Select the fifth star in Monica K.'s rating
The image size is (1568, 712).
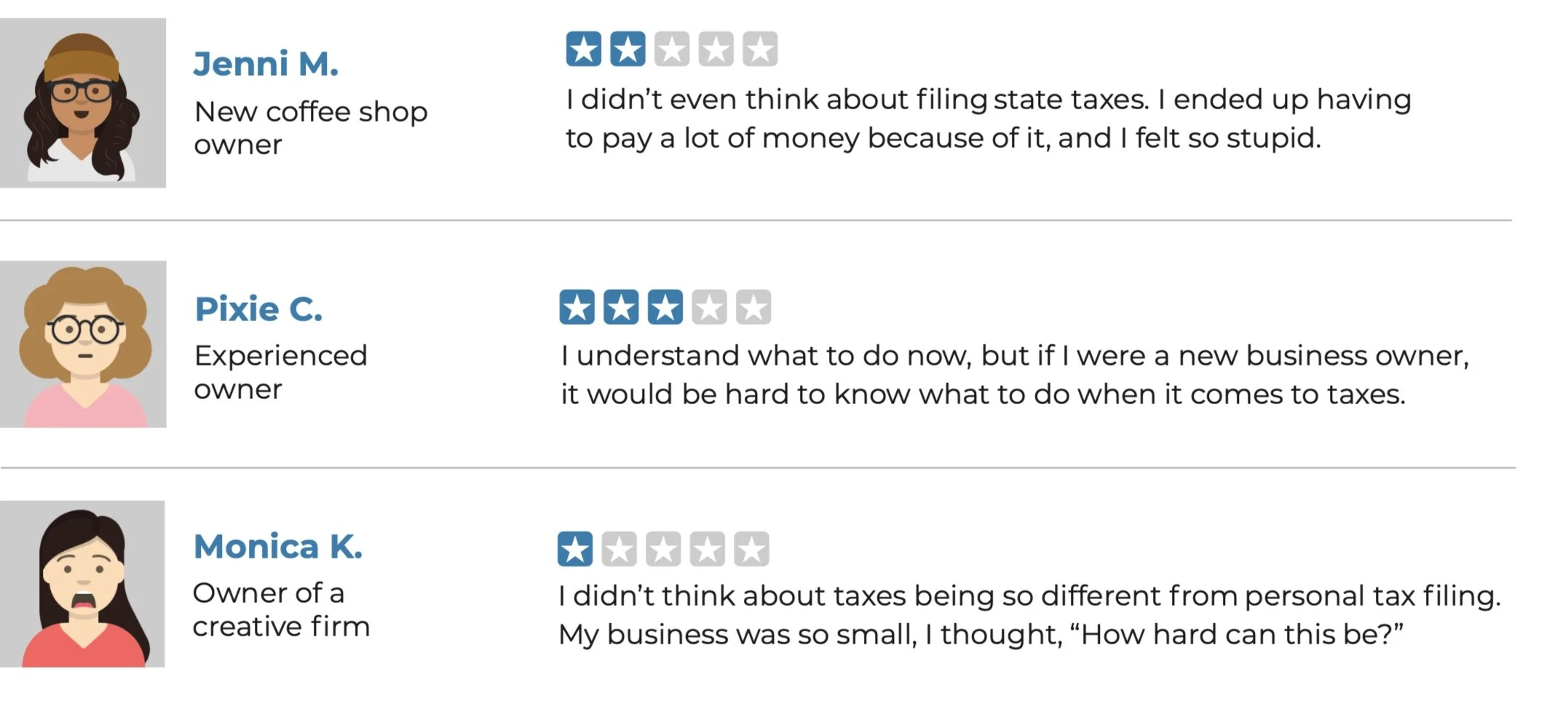click(751, 549)
